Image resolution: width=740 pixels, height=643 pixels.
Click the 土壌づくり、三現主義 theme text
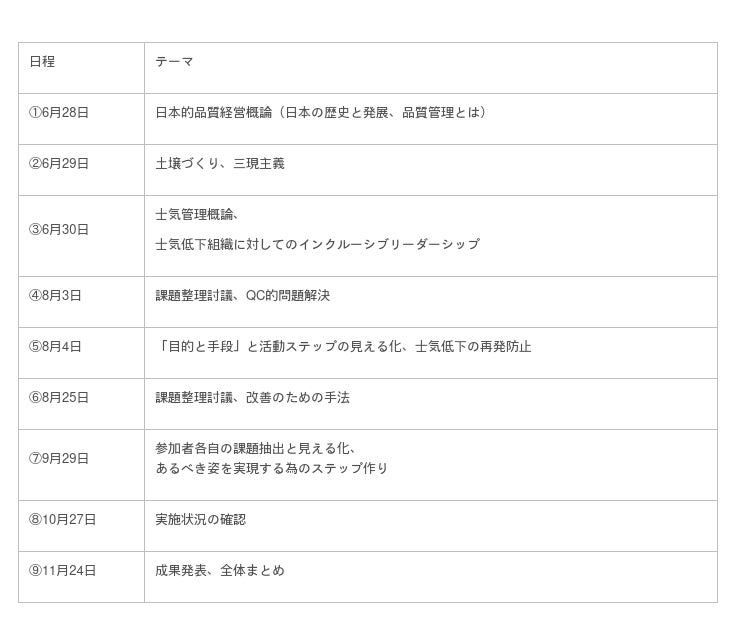tap(220, 164)
